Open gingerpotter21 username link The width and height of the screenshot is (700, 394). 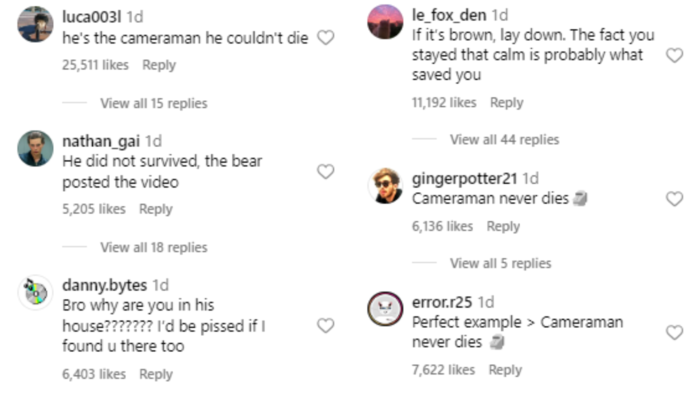click(464, 179)
